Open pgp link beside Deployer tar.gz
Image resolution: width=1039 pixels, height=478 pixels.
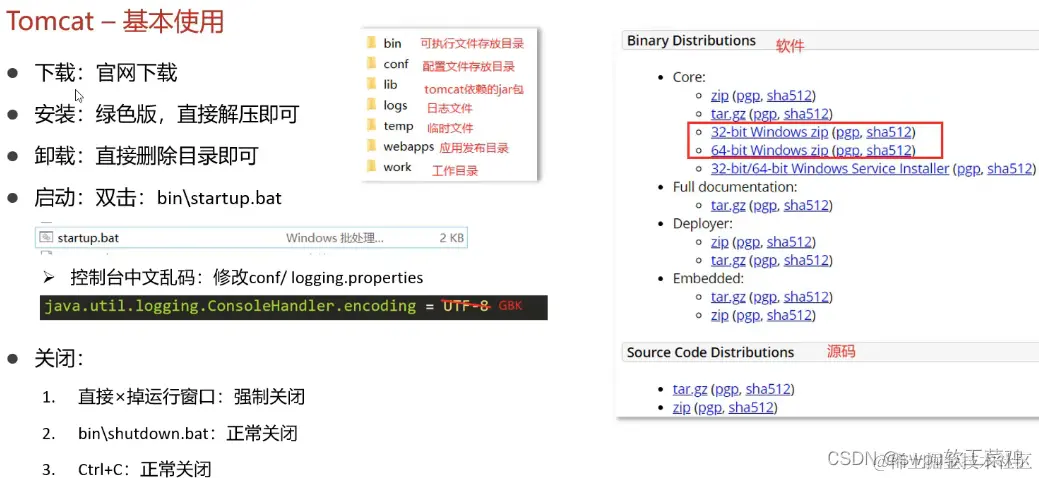click(x=765, y=261)
